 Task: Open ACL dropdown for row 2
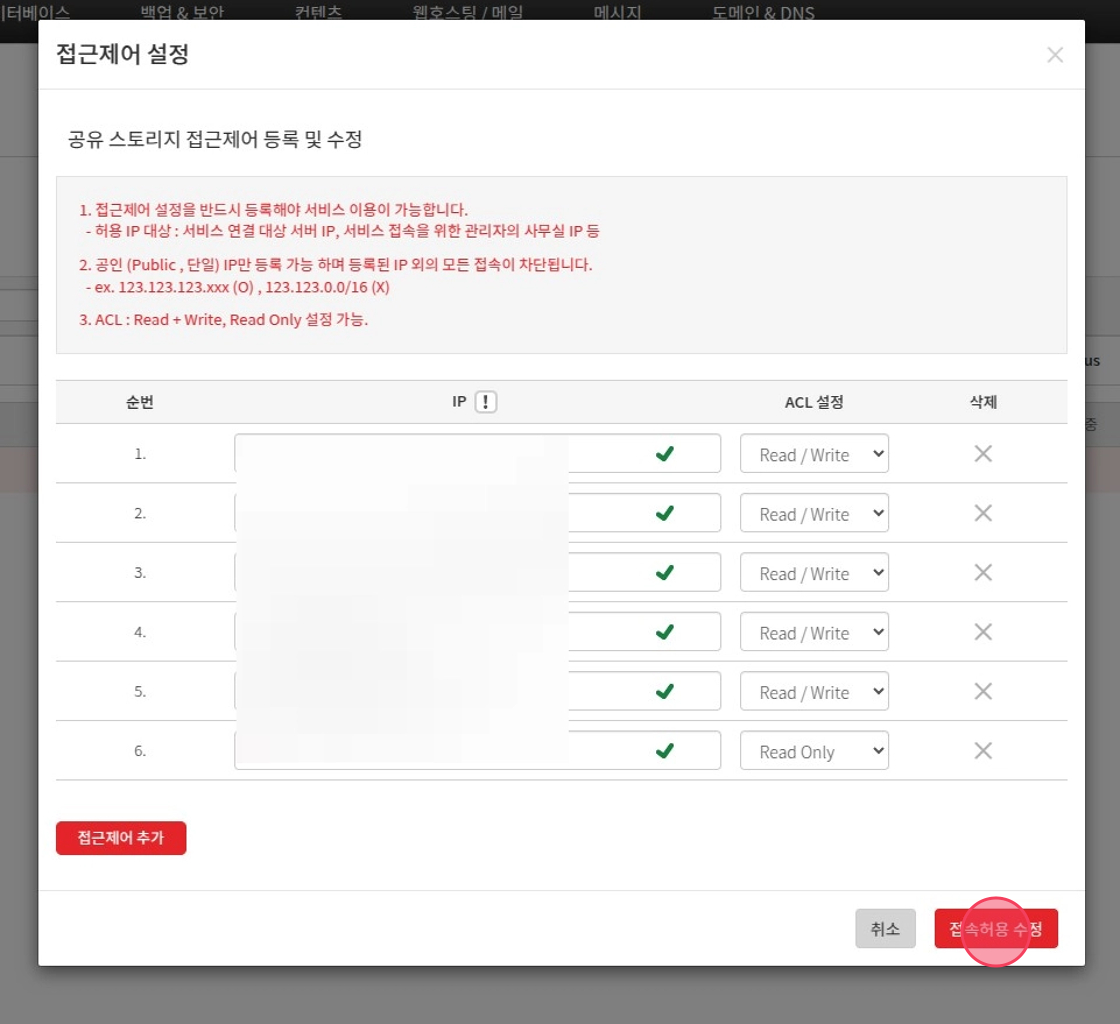pos(814,513)
